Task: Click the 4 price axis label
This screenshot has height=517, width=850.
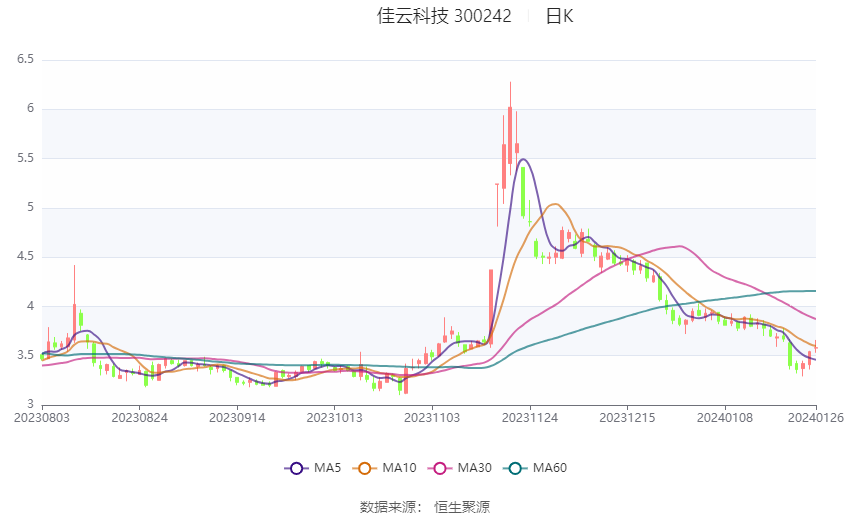Action: coord(30,306)
